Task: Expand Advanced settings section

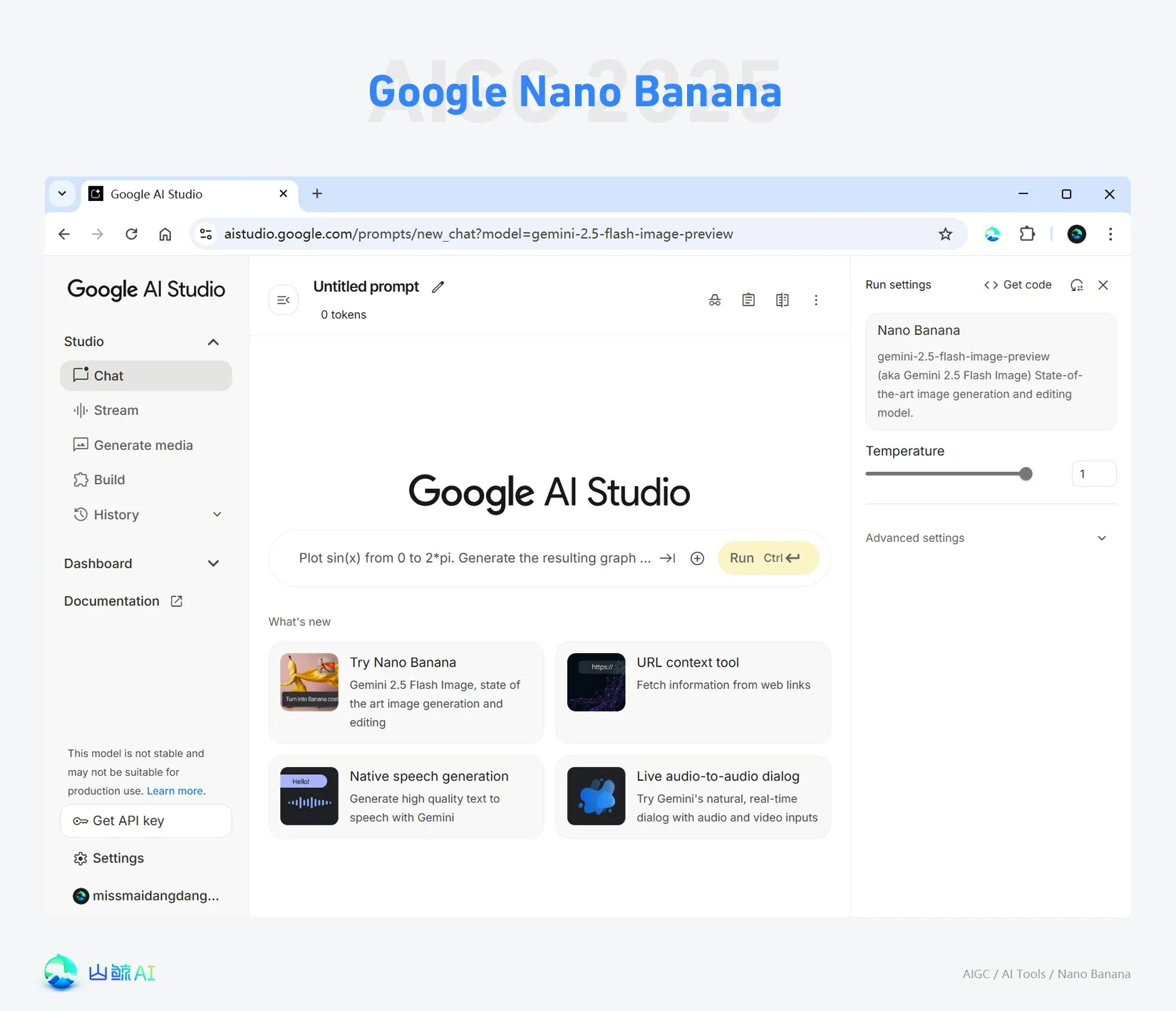Action: click(990, 538)
